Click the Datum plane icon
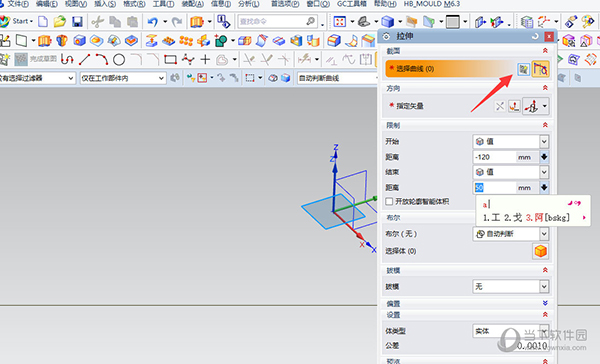 point(21,40)
